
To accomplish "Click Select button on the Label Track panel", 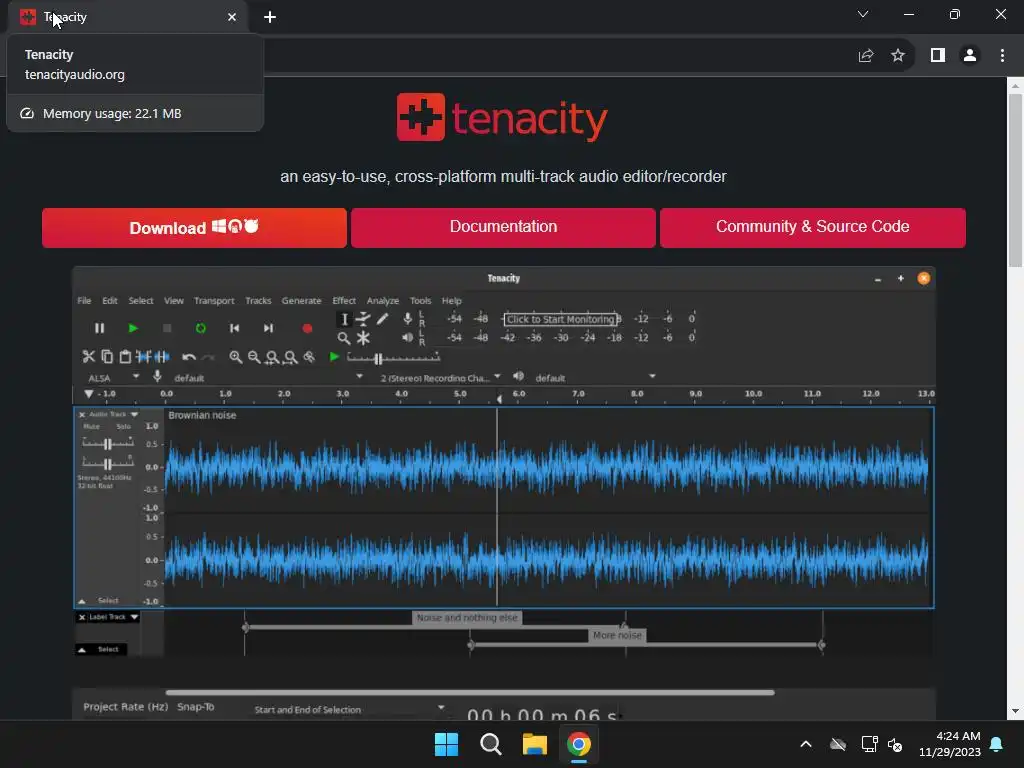I will click(x=108, y=650).
